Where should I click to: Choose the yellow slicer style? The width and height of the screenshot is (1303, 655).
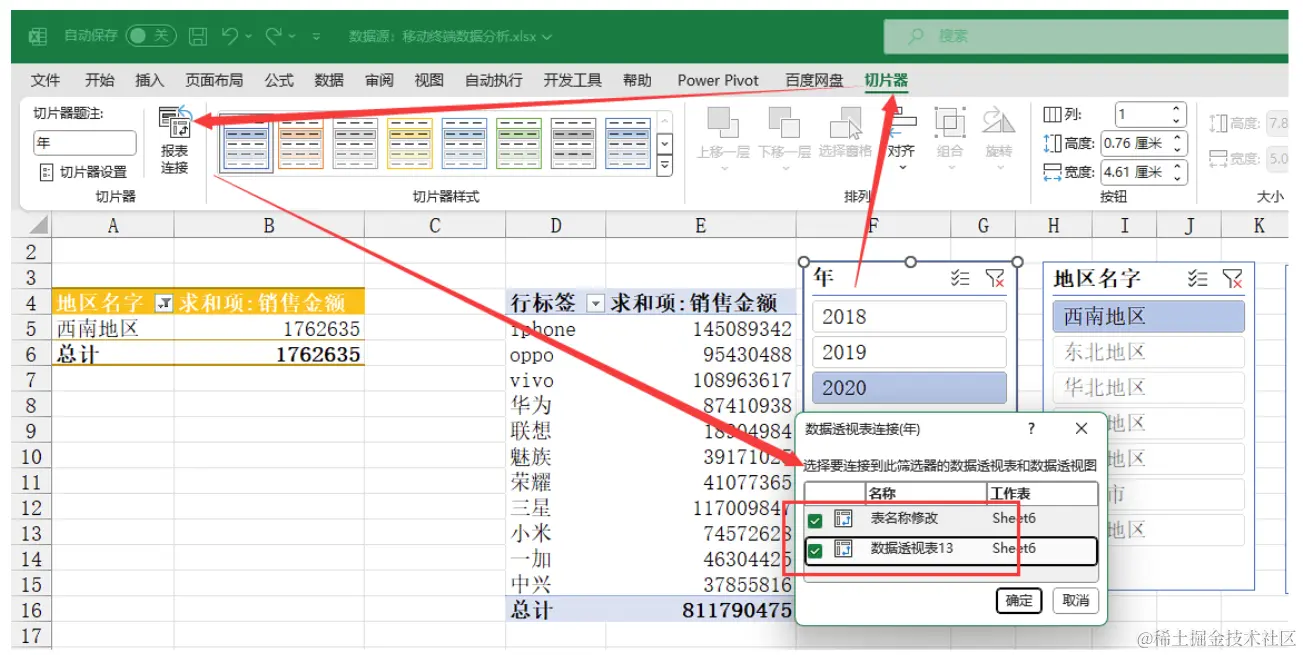point(409,142)
